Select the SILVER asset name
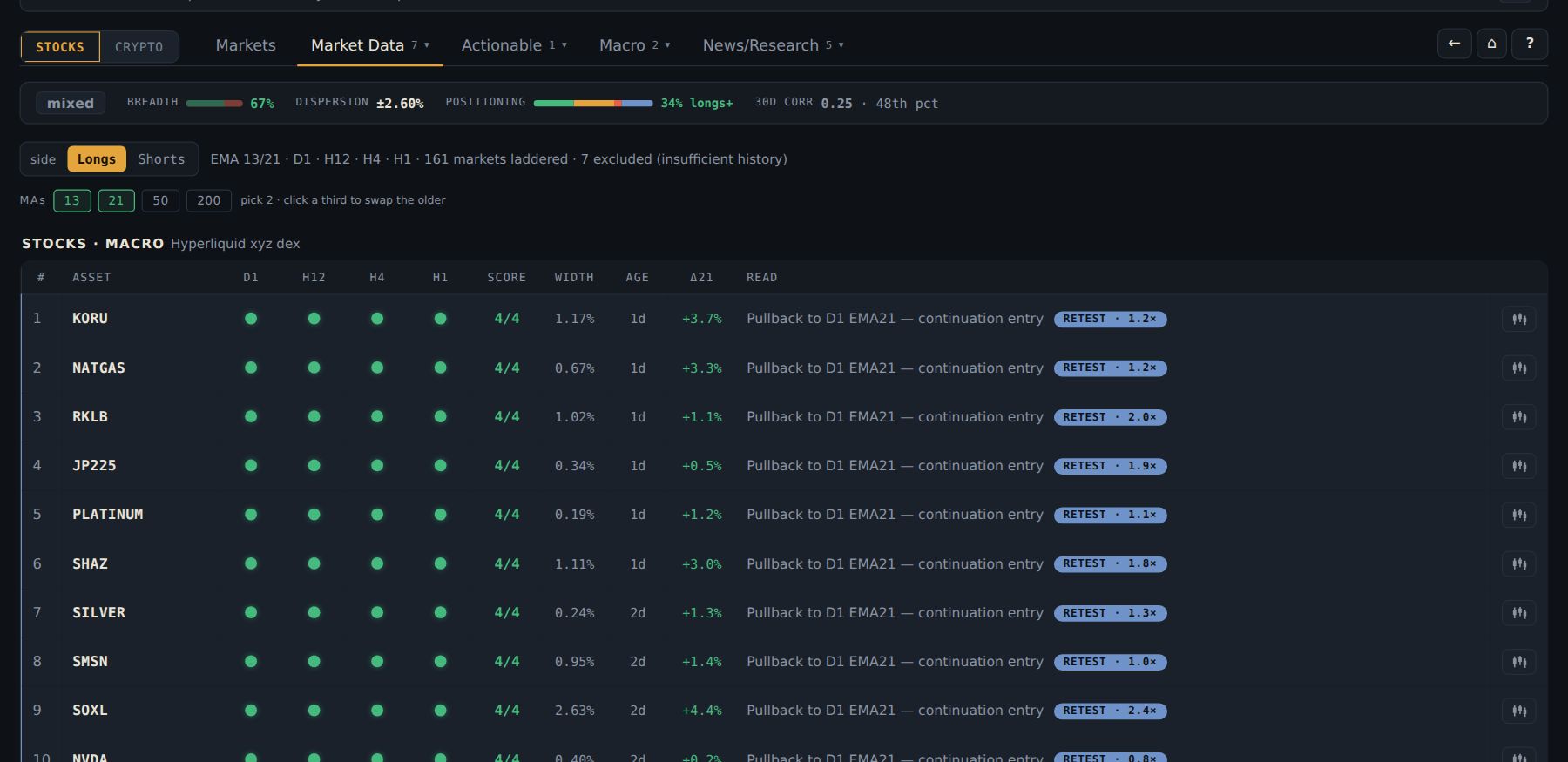This screenshot has height=762, width=1568. pos(98,613)
